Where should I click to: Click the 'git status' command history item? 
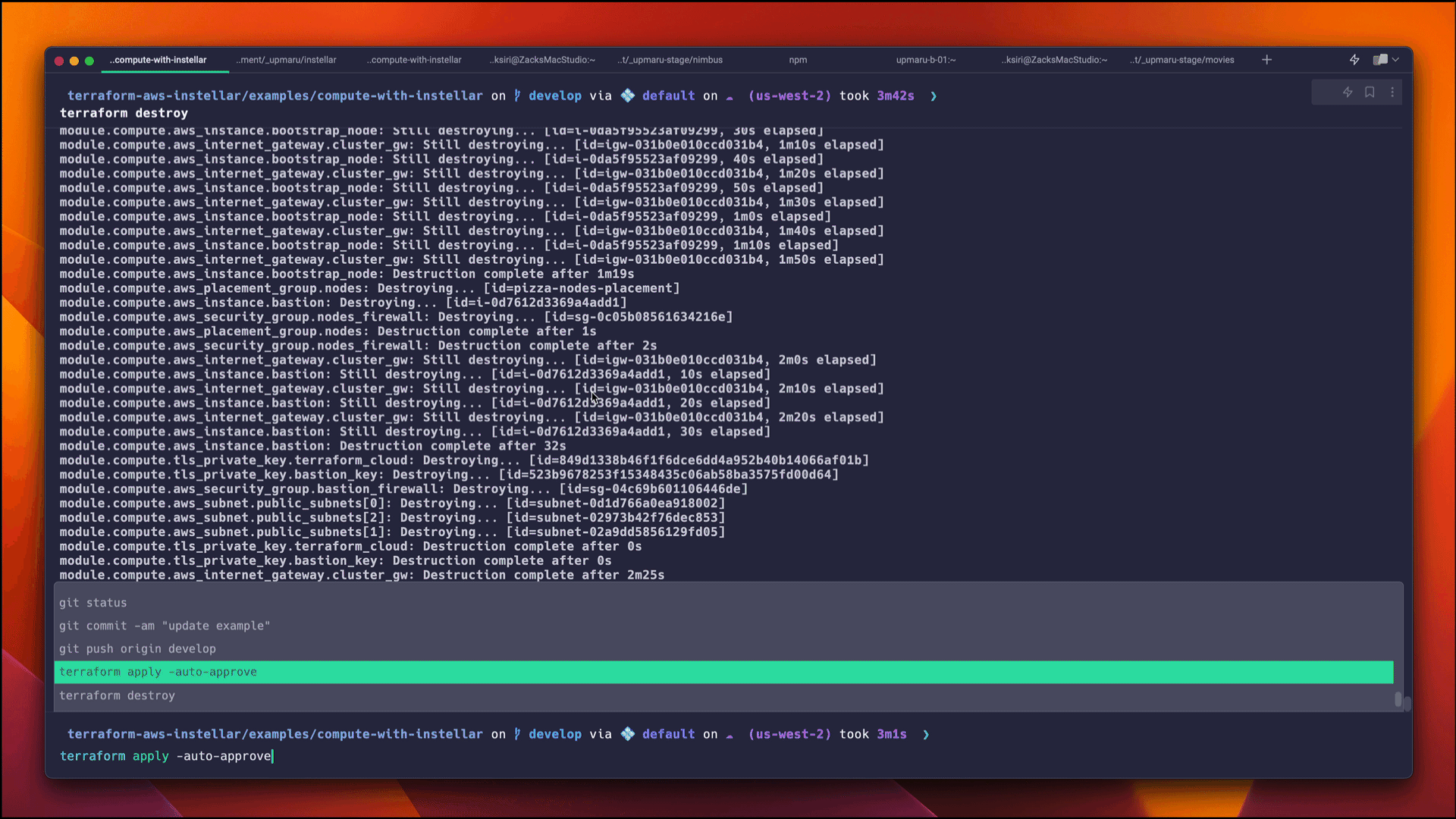(x=95, y=602)
